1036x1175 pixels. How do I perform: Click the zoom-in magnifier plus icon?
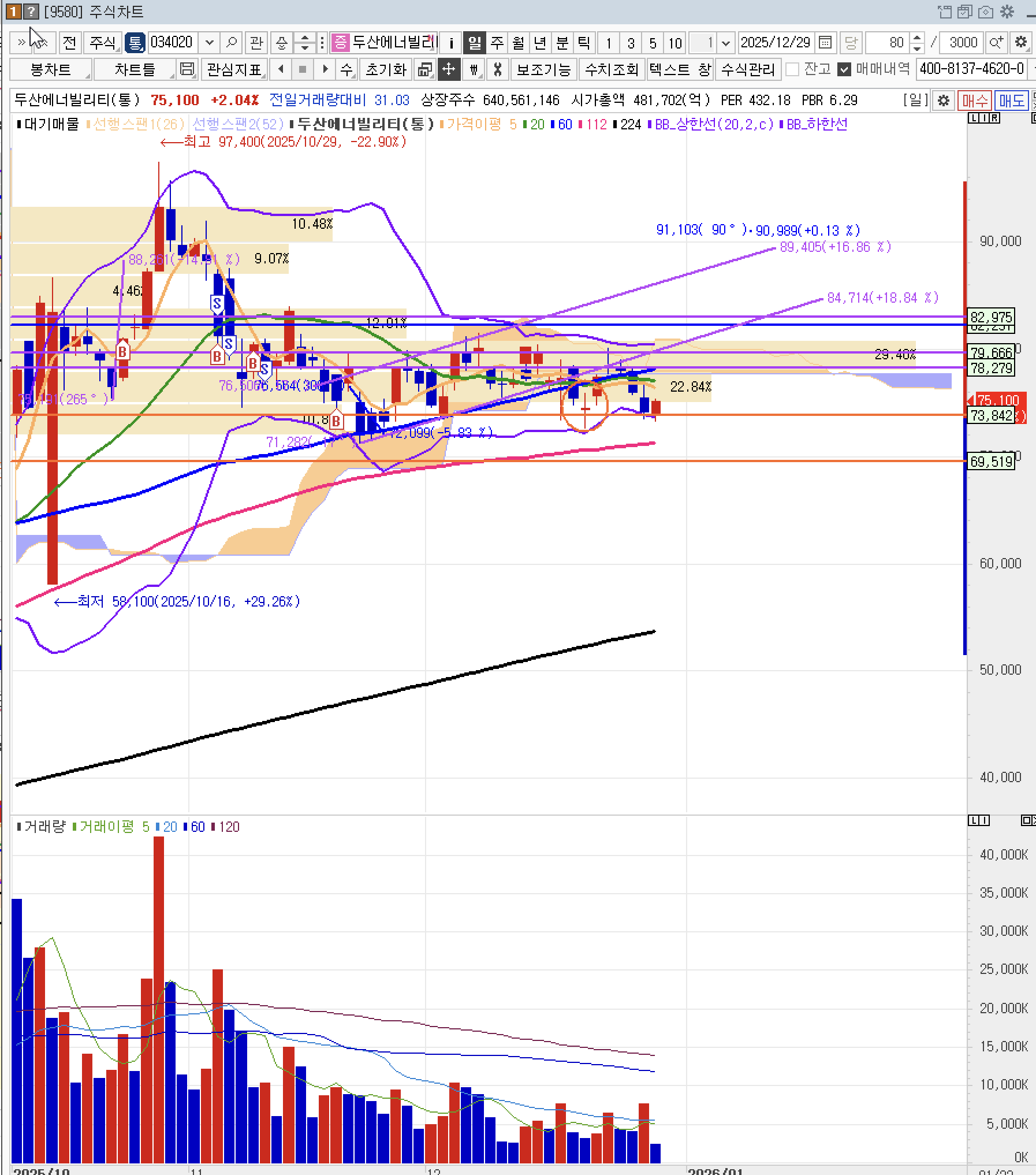click(x=996, y=43)
